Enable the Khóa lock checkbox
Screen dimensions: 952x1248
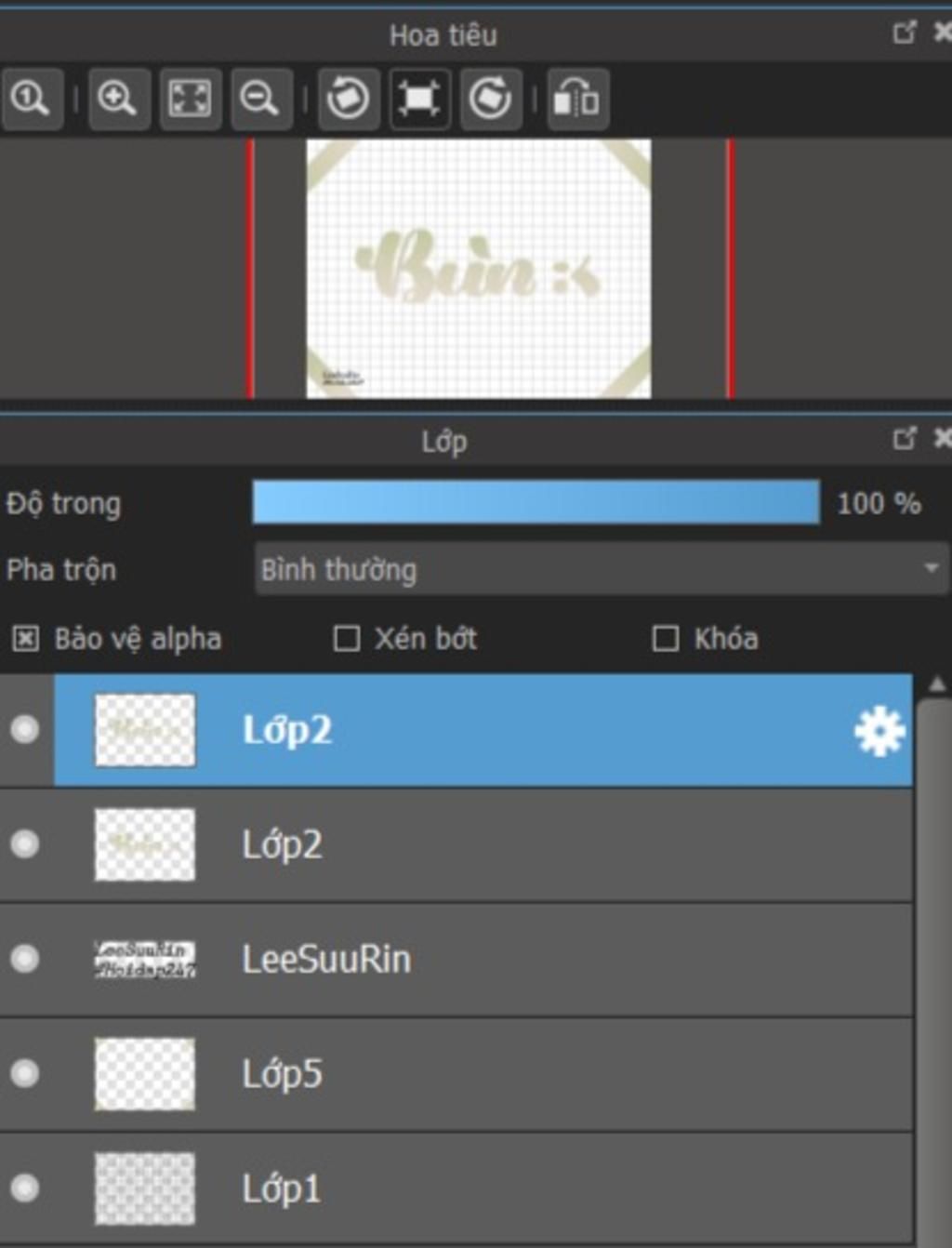666,639
